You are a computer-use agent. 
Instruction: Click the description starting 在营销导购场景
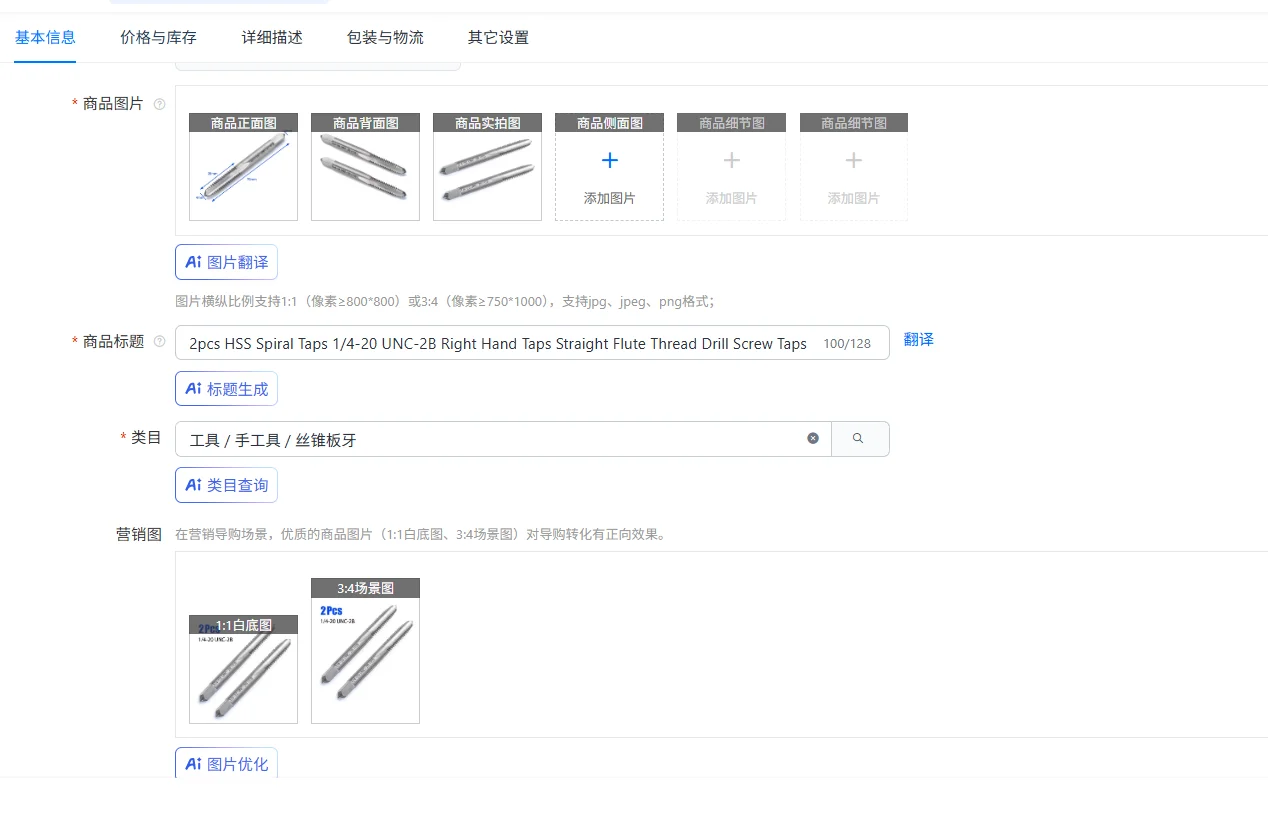click(420, 534)
